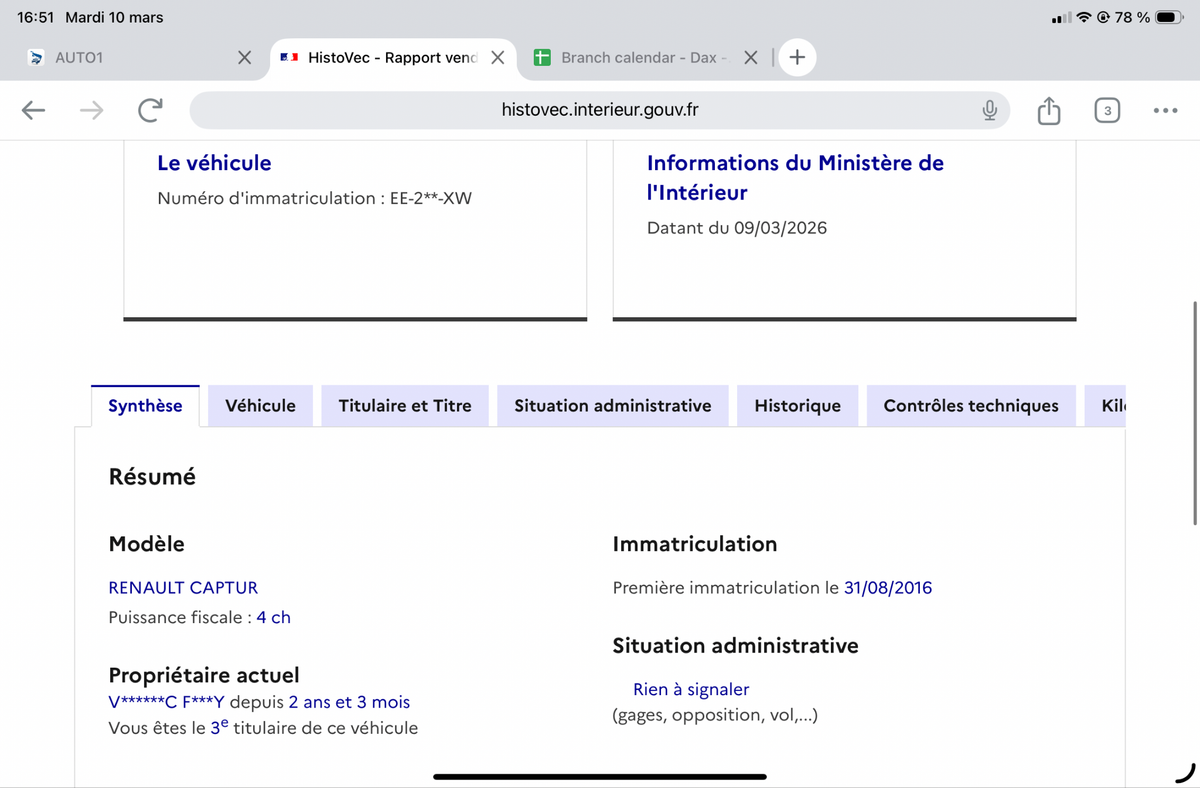Viewport: 1200px width, 788px height.
Task: Open the browser more options menu
Action: click(x=1164, y=110)
